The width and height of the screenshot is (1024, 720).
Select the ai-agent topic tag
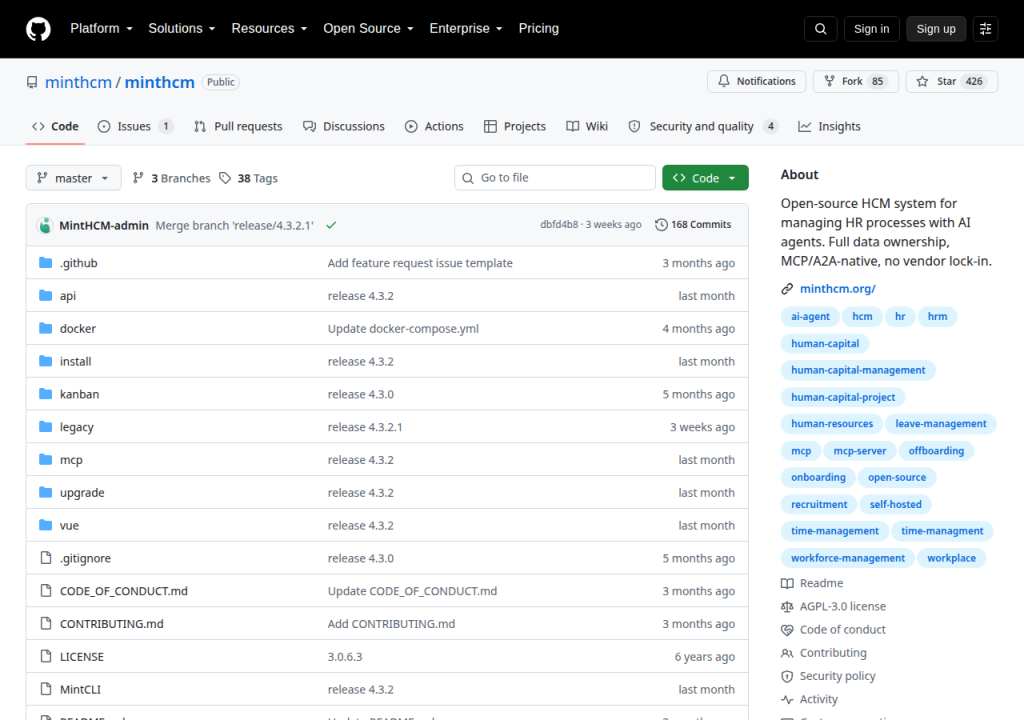(810, 317)
